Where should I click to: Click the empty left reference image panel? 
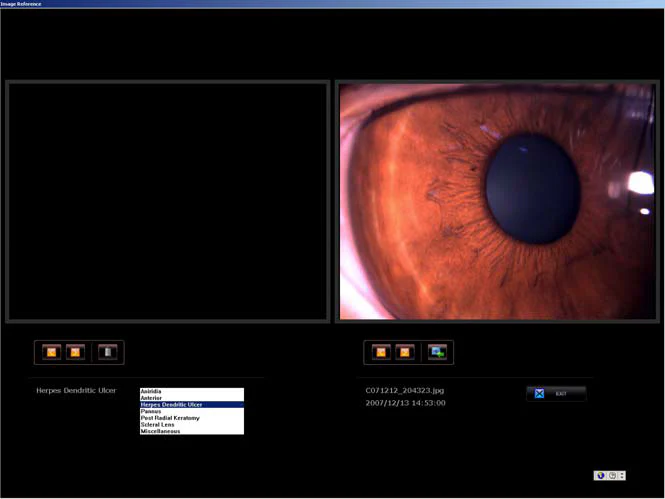[x=168, y=201]
